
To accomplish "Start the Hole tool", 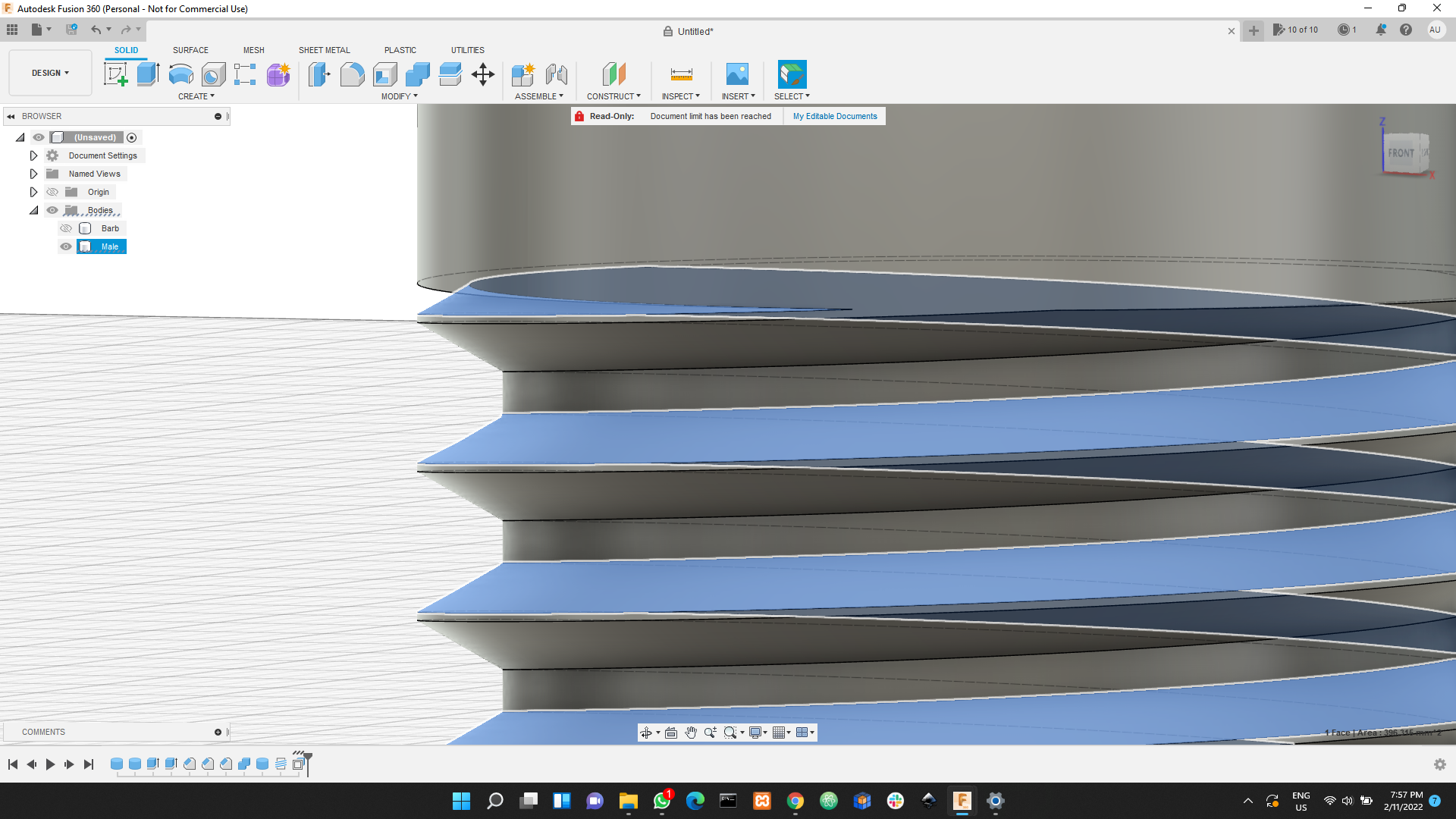I will tap(215, 74).
